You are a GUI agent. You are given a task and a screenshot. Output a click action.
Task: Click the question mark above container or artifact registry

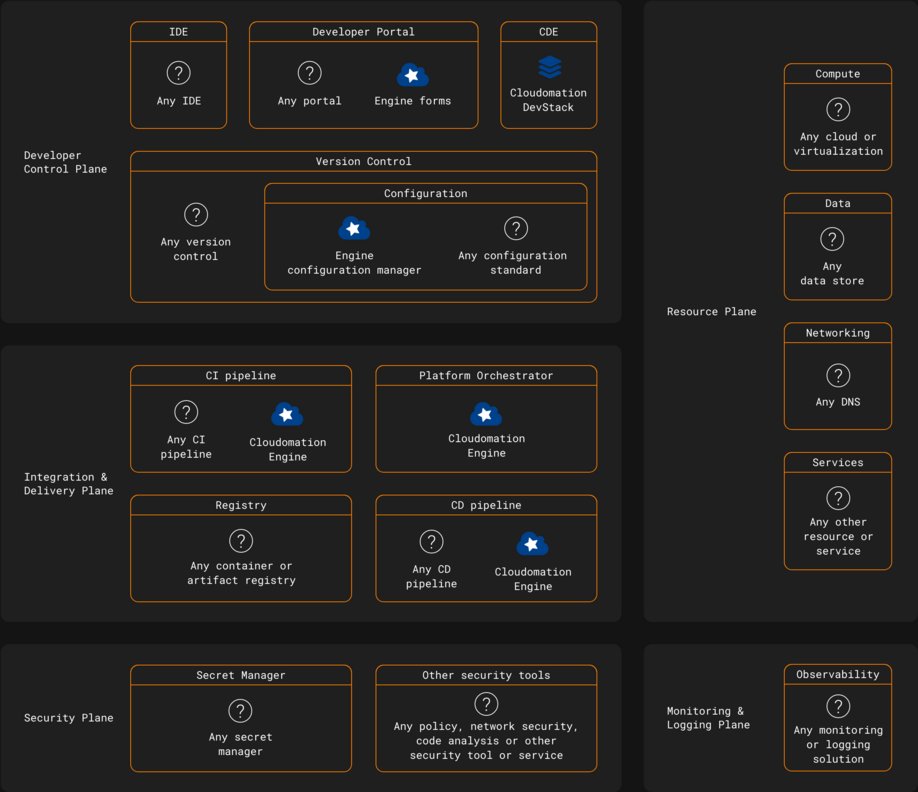point(241,541)
